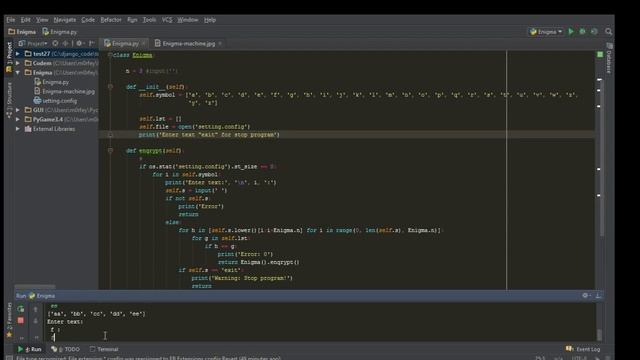640x360 pixels.
Task: Expand the Codem project folder
Action: coord(18,63)
